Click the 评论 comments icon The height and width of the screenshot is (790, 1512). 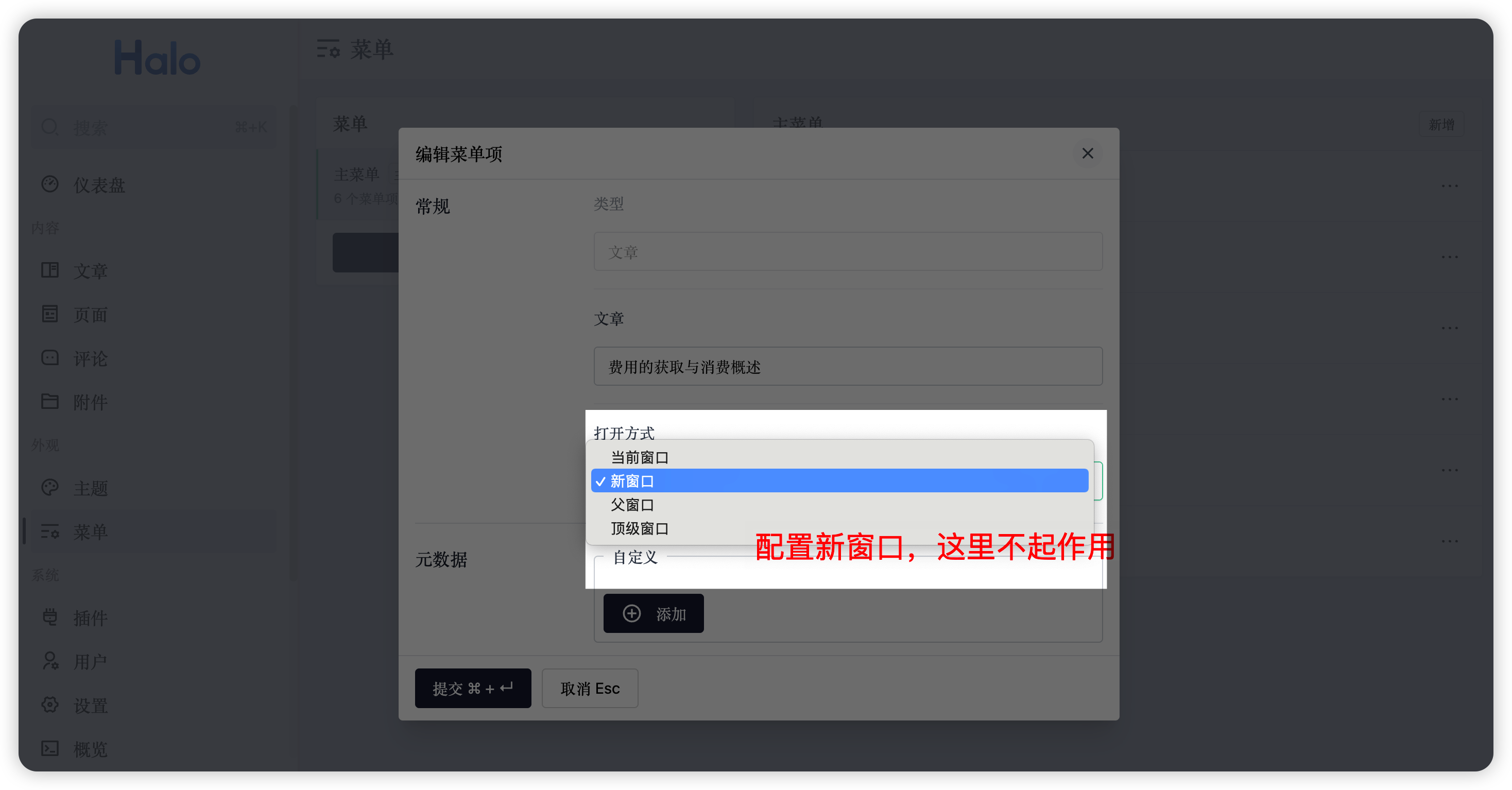coord(50,358)
